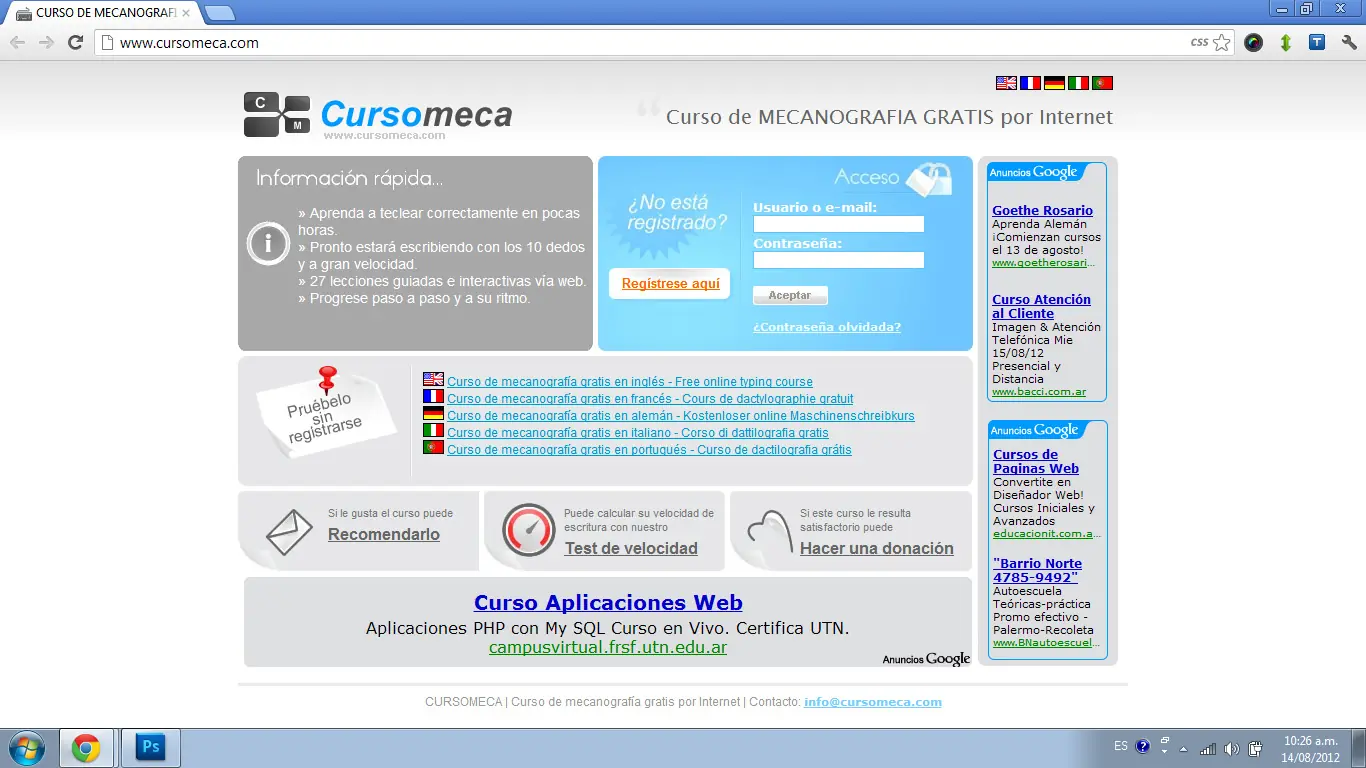
Task: Show hidden tray icons with the up arrow
Action: pos(1184,748)
